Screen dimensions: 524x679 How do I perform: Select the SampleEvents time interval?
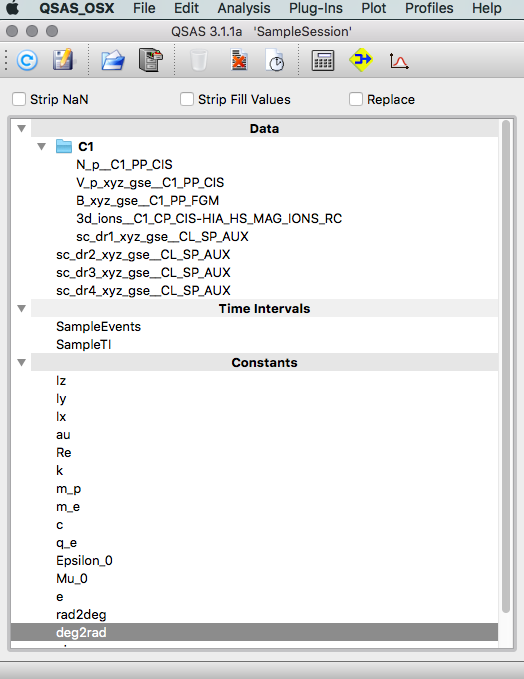(x=99, y=327)
